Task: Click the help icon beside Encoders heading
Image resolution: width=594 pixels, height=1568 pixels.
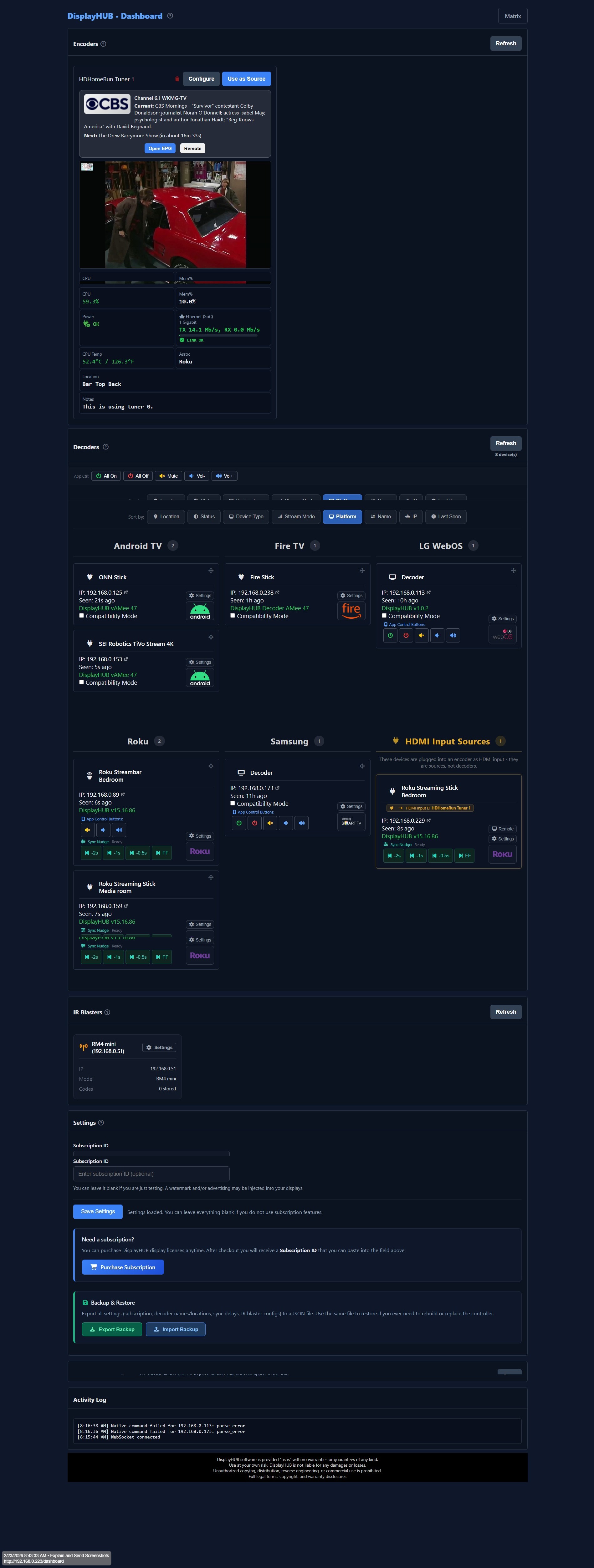Action: [103, 44]
